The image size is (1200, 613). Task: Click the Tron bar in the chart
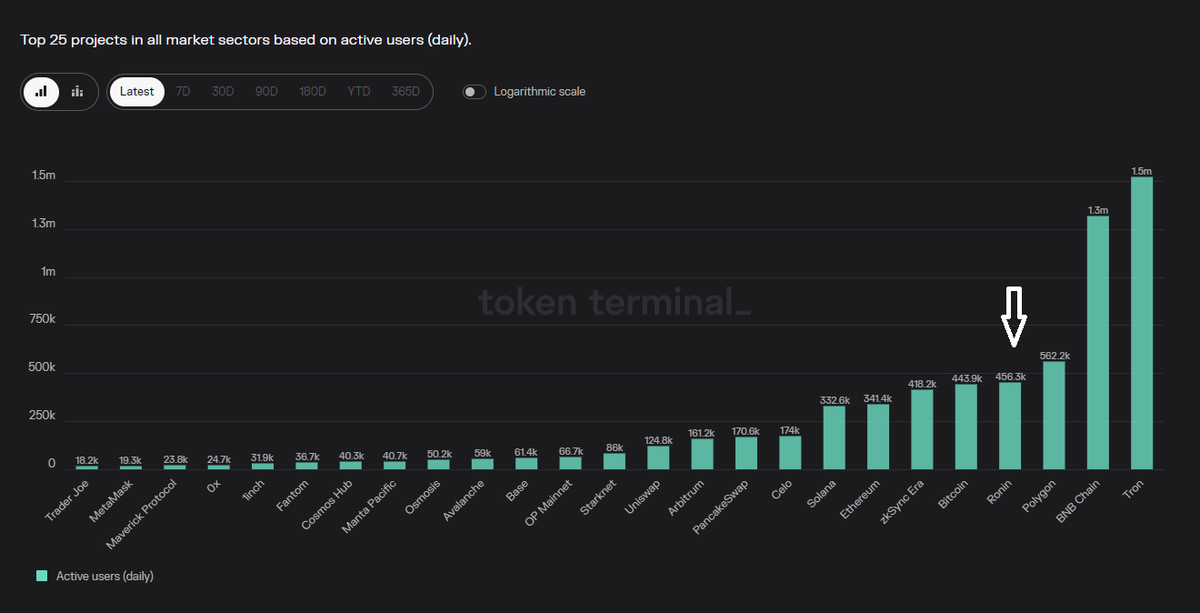(1142, 323)
